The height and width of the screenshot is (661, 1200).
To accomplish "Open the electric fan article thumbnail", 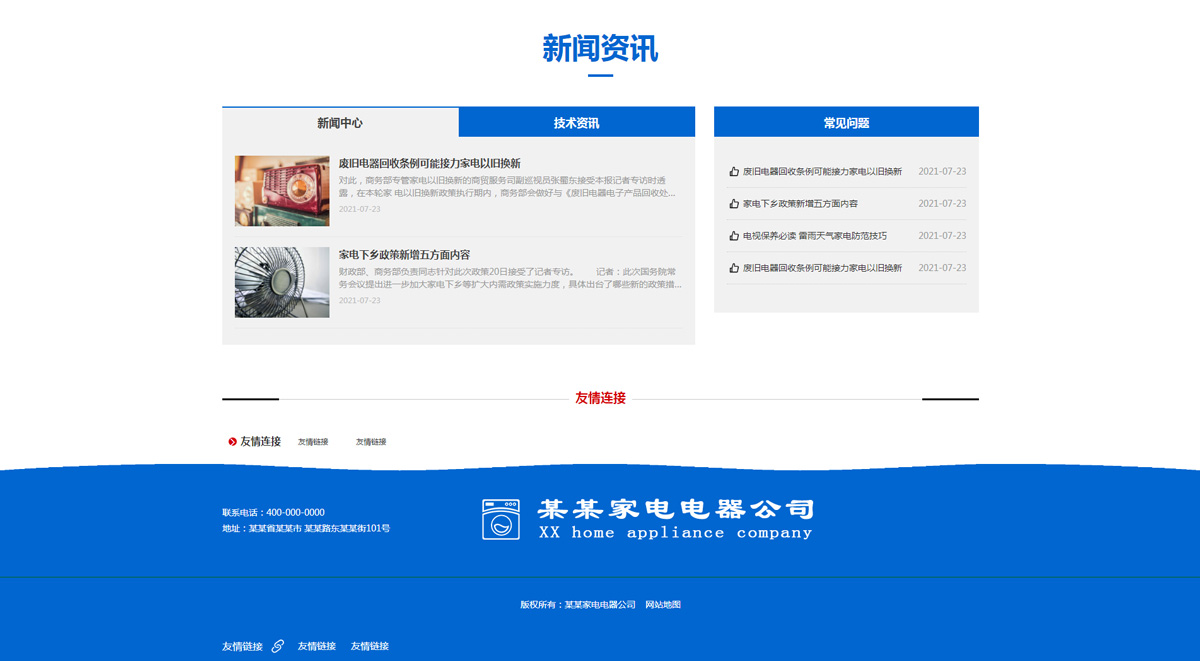I will [x=282, y=282].
